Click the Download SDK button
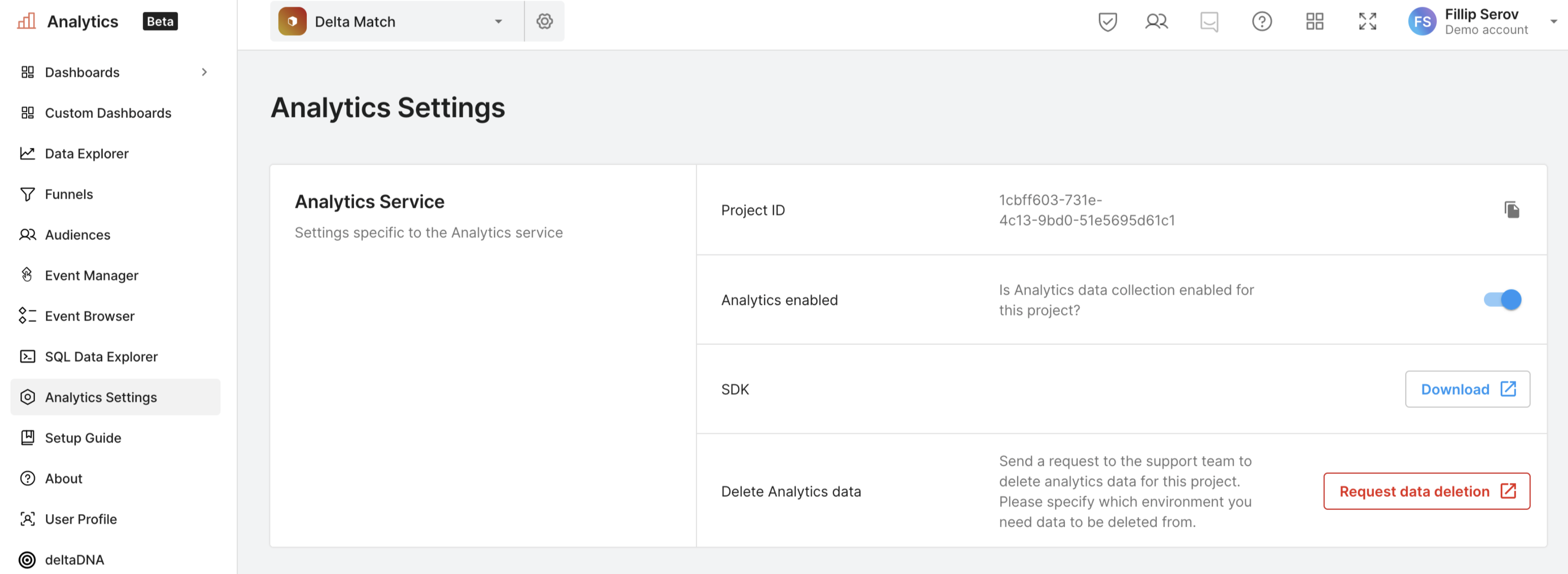 point(1467,389)
